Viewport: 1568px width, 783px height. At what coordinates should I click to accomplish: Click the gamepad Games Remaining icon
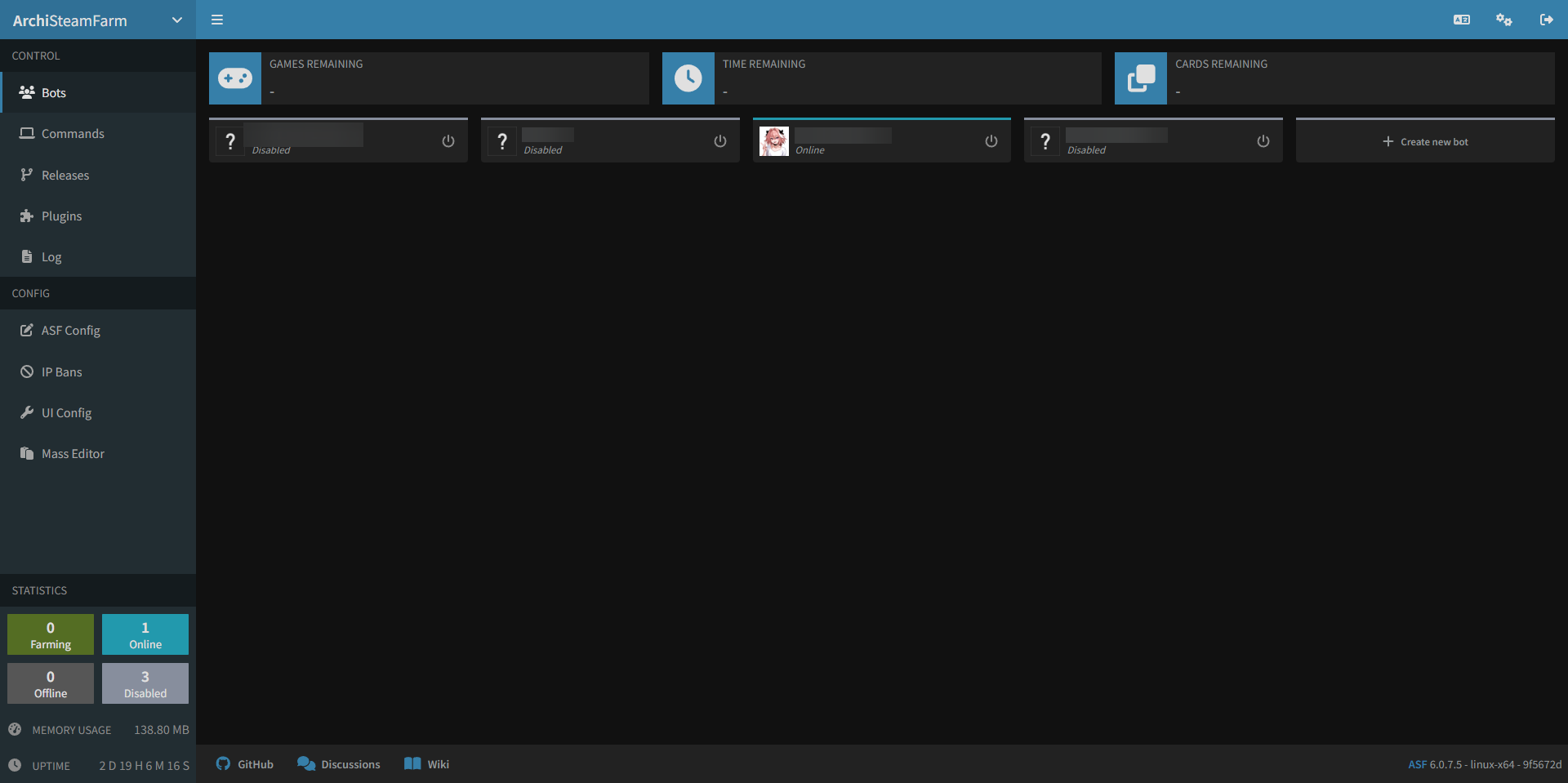(x=235, y=78)
